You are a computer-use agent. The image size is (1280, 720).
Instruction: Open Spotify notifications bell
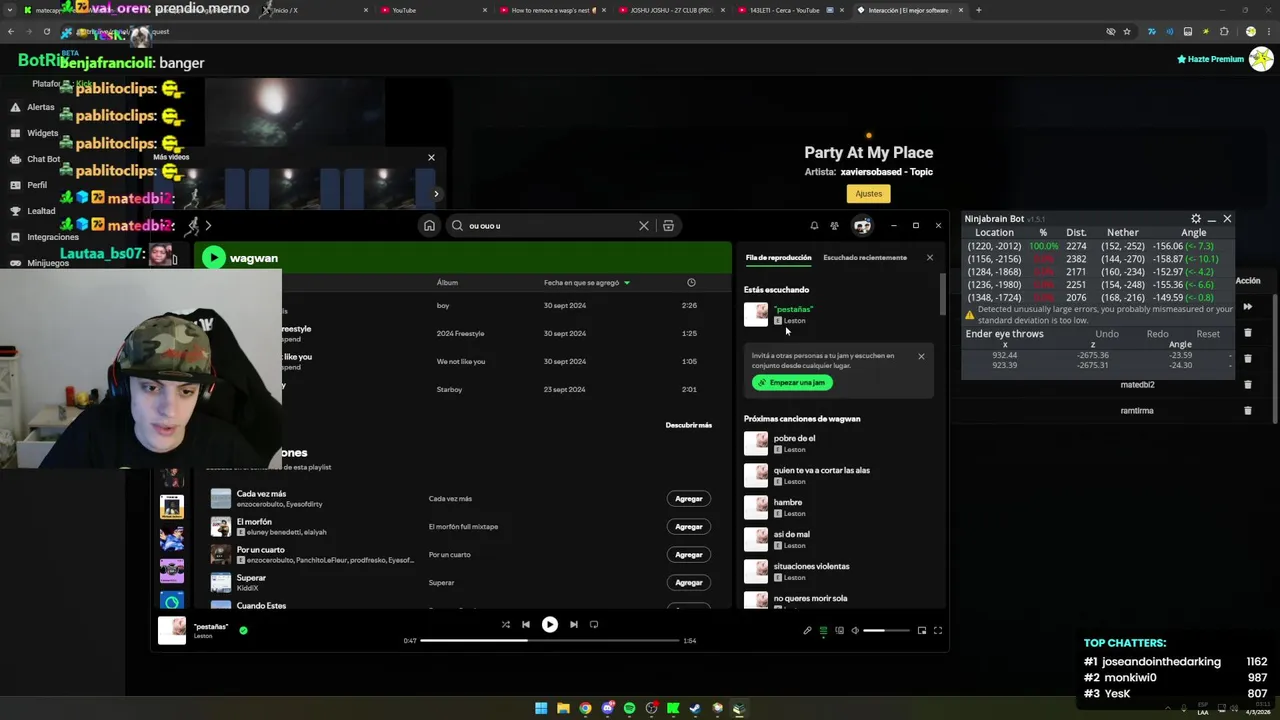click(814, 226)
